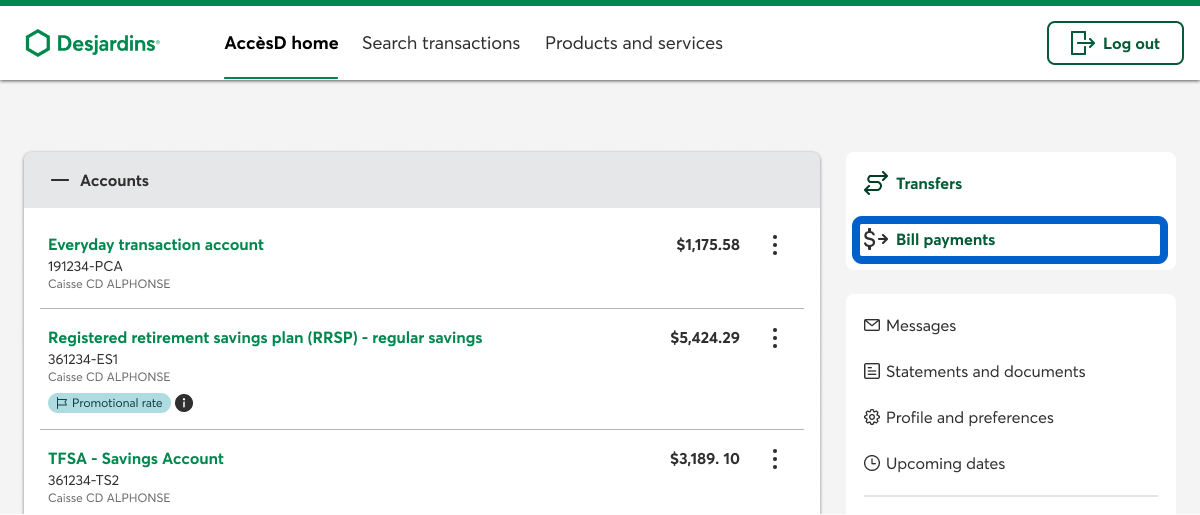The height and width of the screenshot is (515, 1200).
Task: Open the Everyday transaction account link
Action: (156, 245)
